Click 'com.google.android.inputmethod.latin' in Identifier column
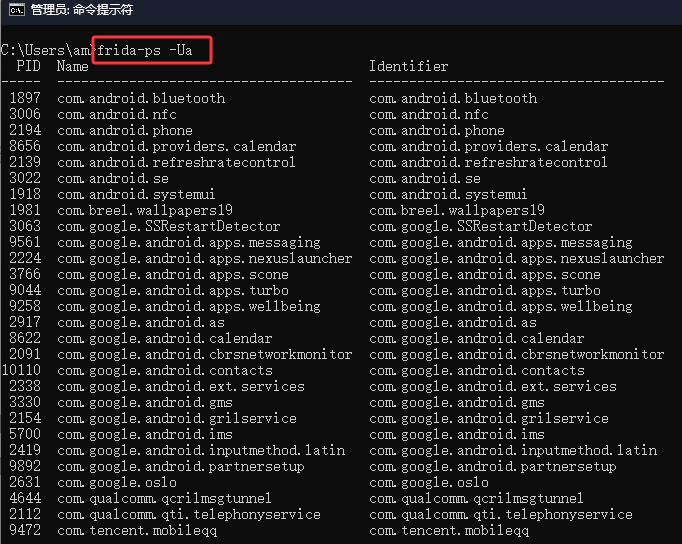The height and width of the screenshot is (544, 682). (513, 451)
